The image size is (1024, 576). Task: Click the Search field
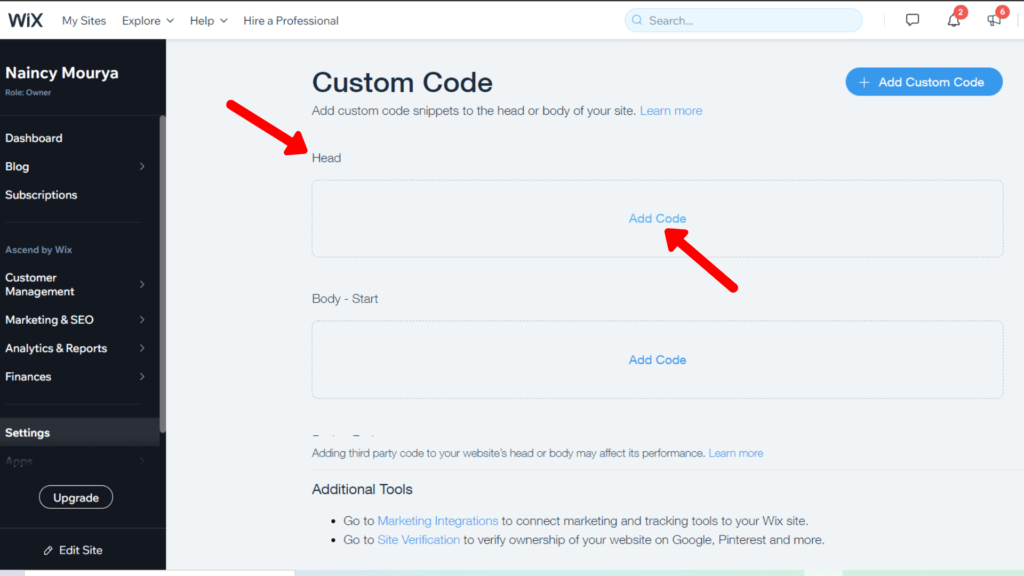pos(743,20)
